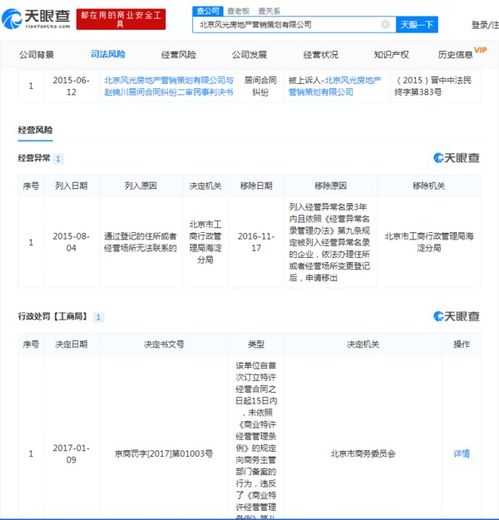Screen dimensions: 499x520
Task: Select the 居间合同纠纷 case type cell
Action: [260, 86]
